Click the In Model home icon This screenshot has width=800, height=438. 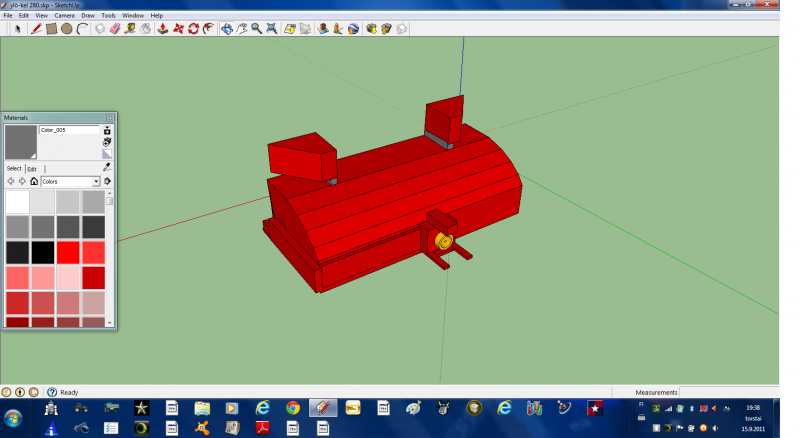point(34,181)
